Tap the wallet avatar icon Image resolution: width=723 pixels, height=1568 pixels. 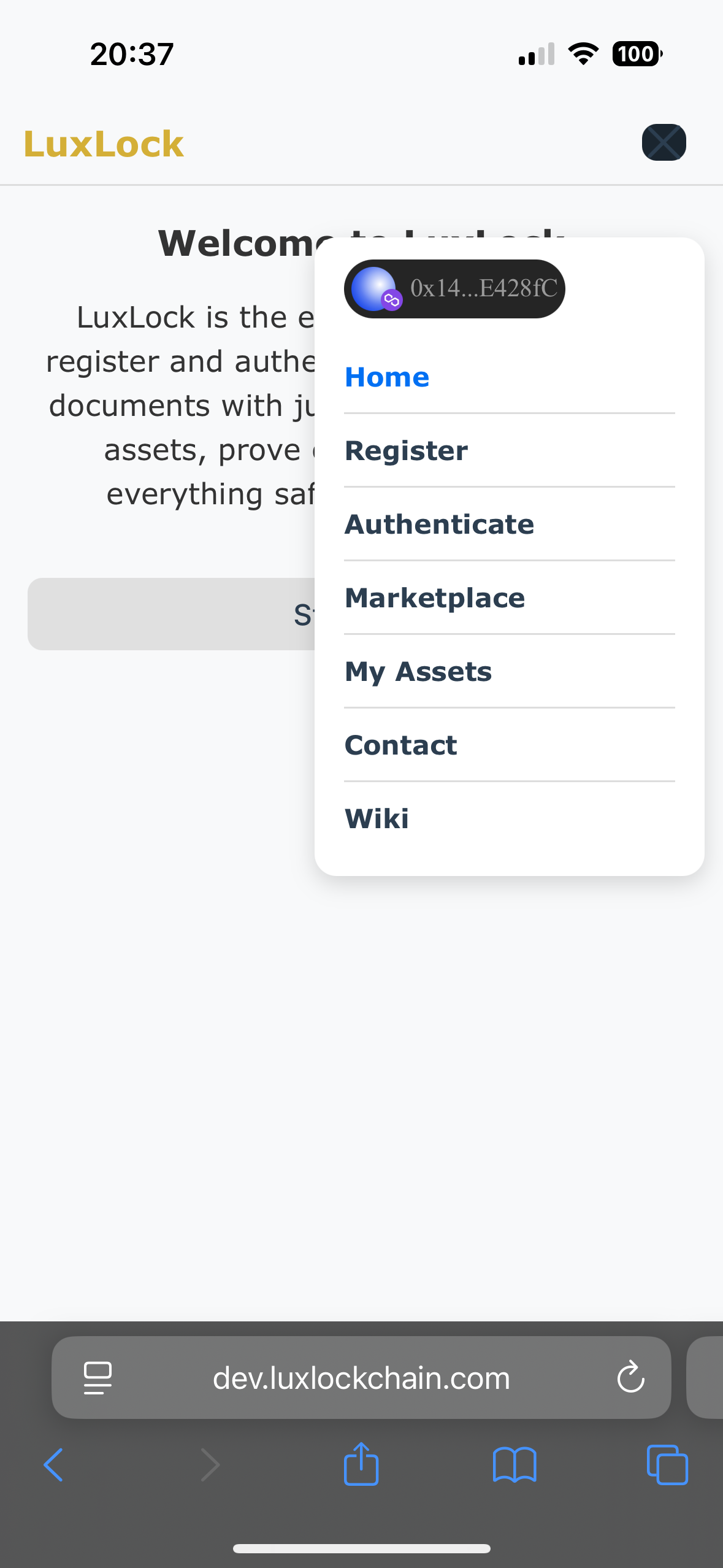pos(373,288)
